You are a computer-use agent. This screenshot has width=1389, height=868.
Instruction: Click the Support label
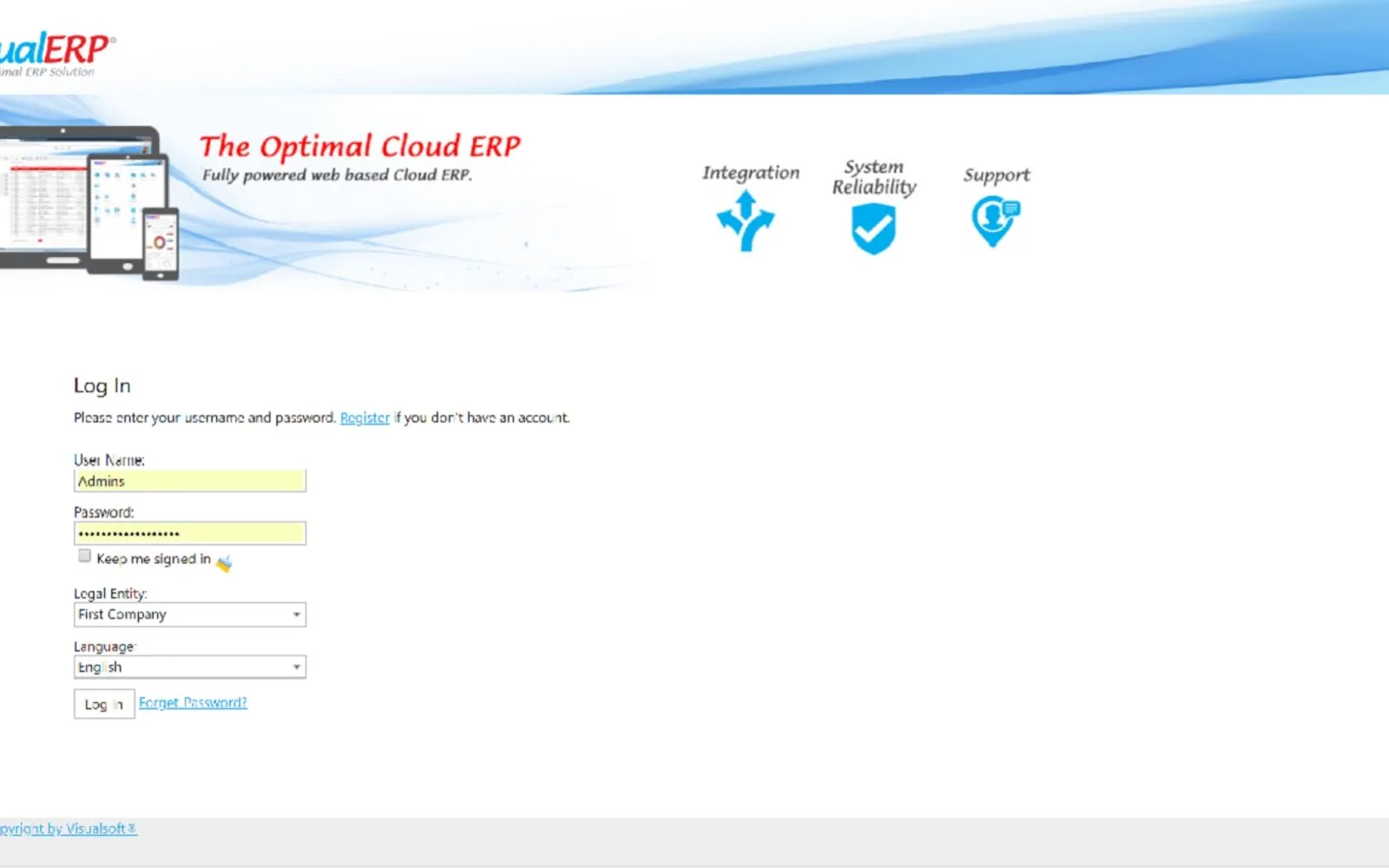coord(997,175)
